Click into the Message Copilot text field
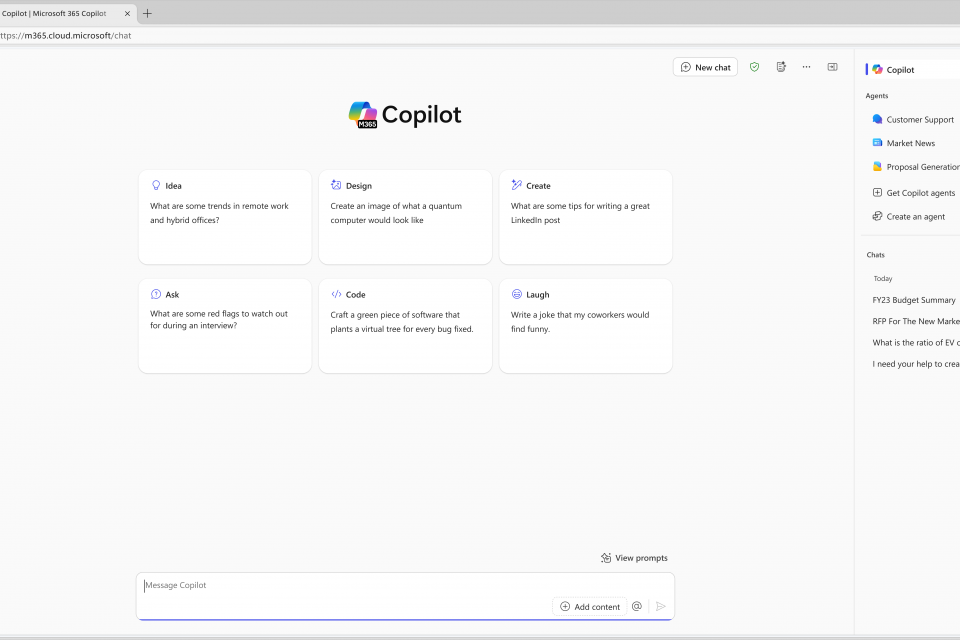This screenshot has height=640, width=960. click(x=400, y=586)
